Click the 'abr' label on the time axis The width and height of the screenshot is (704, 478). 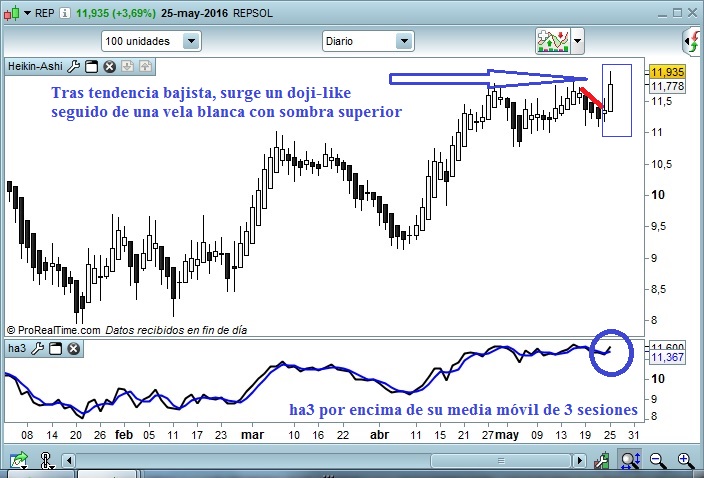coord(379,434)
